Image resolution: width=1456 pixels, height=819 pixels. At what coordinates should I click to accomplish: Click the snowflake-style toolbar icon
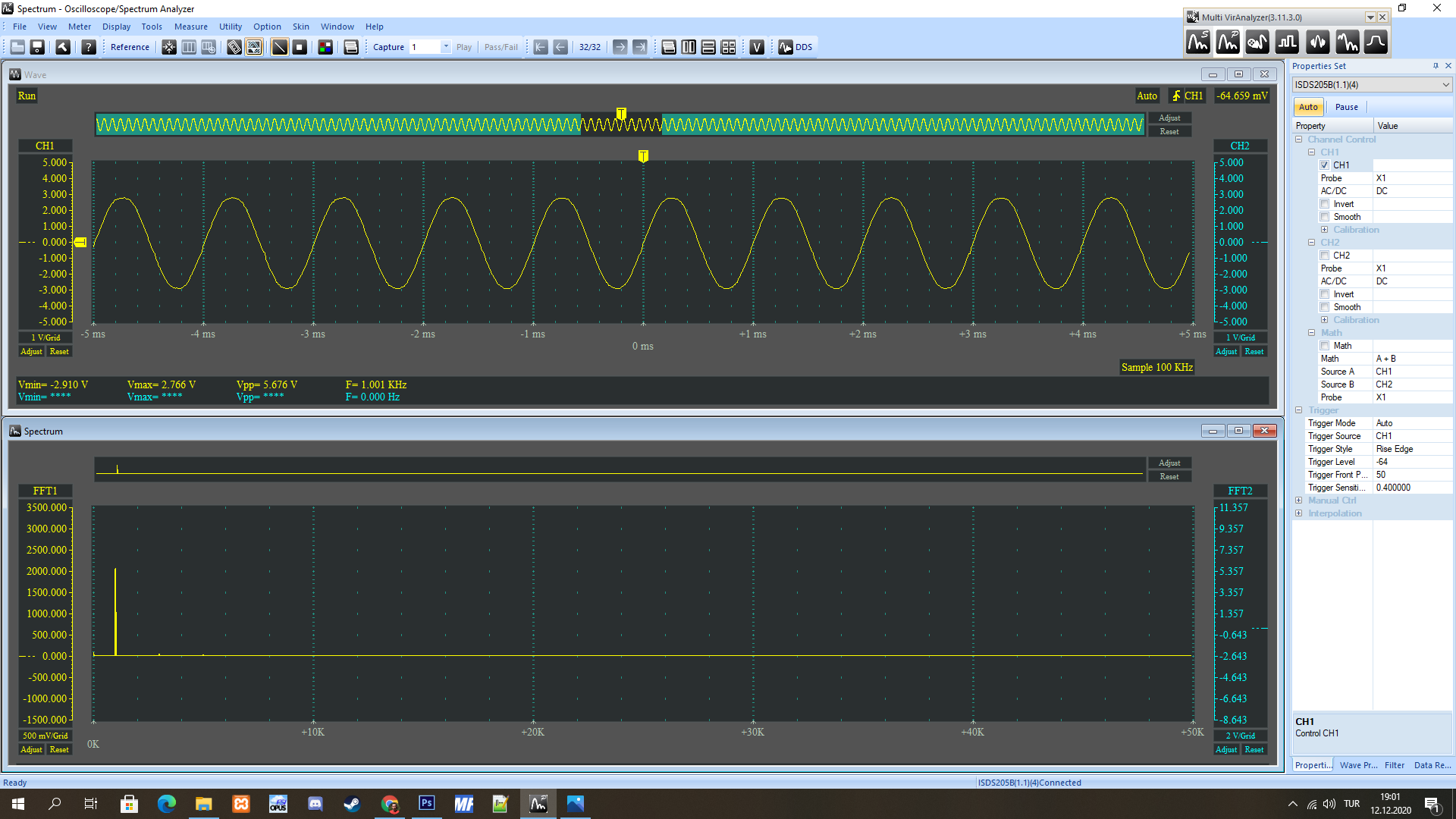pos(169,47)
